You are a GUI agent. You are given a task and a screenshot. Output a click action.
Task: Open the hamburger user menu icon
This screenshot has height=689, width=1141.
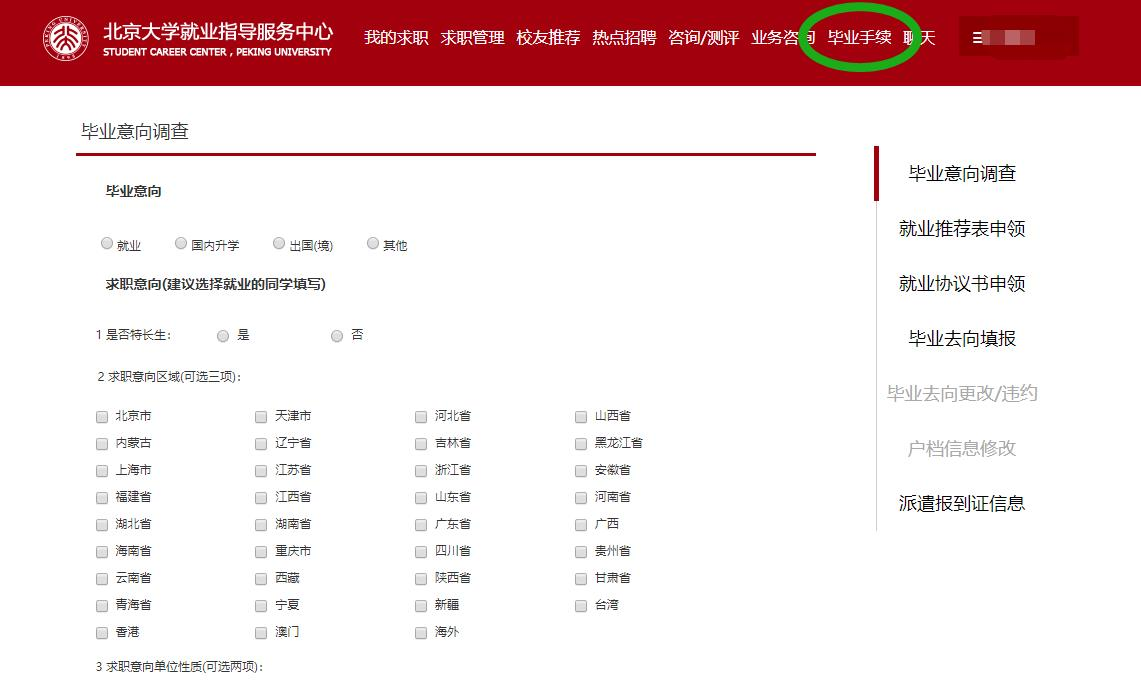point(977,38)
